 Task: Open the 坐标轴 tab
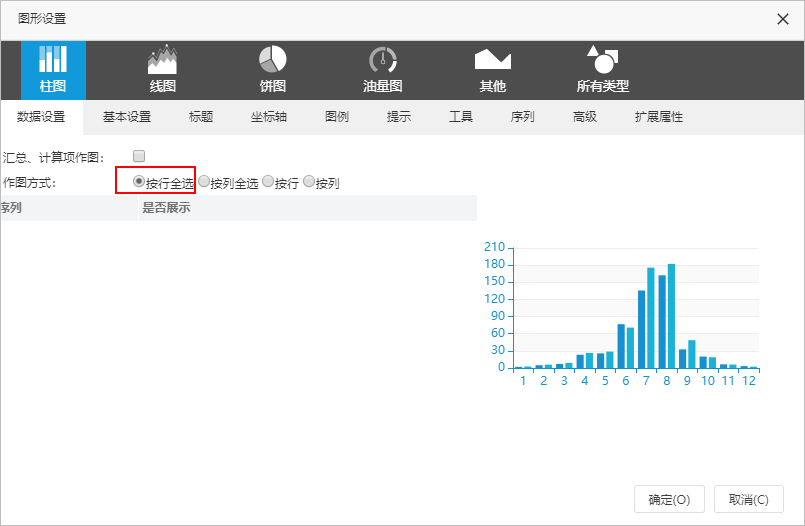269,117
